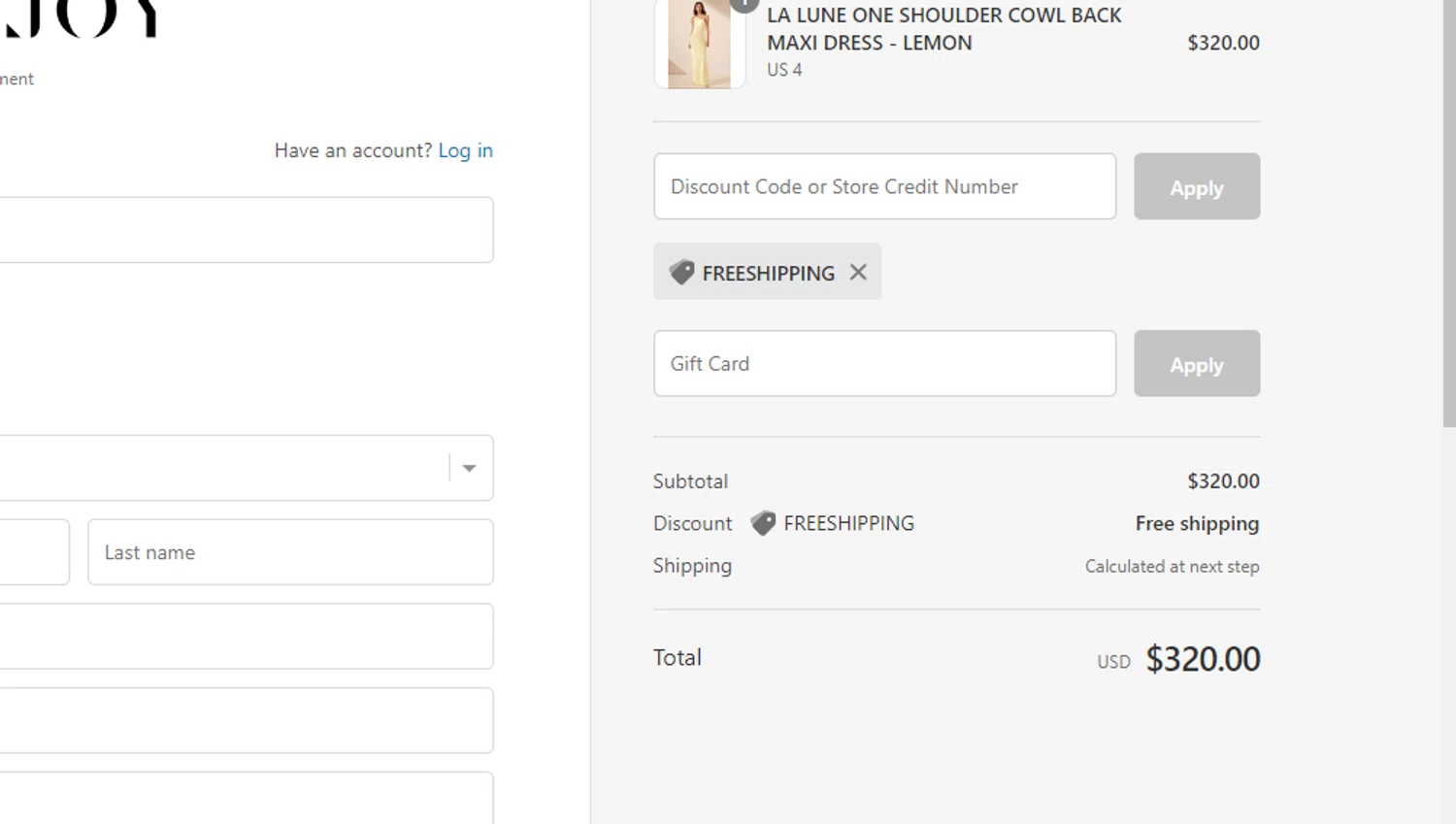The height and width of the screenshot is (824, 1456).
Task: Click the store logo at top left
Action: (x=83, y=17)
